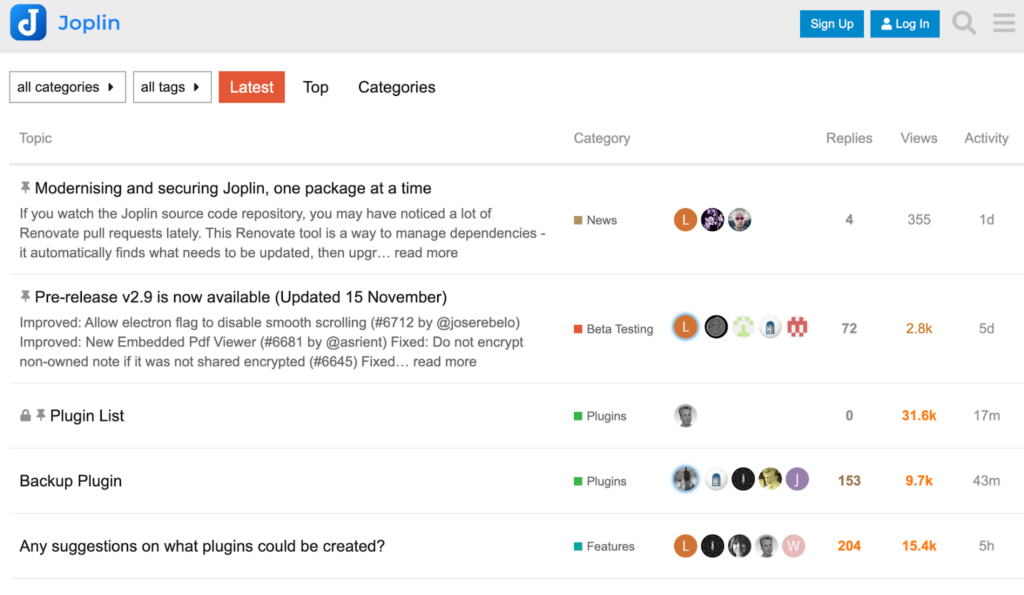The width and height of the screenshot is (1024, 595).
Task: Click the Sign Up button
Action: [x=831, y=24]
